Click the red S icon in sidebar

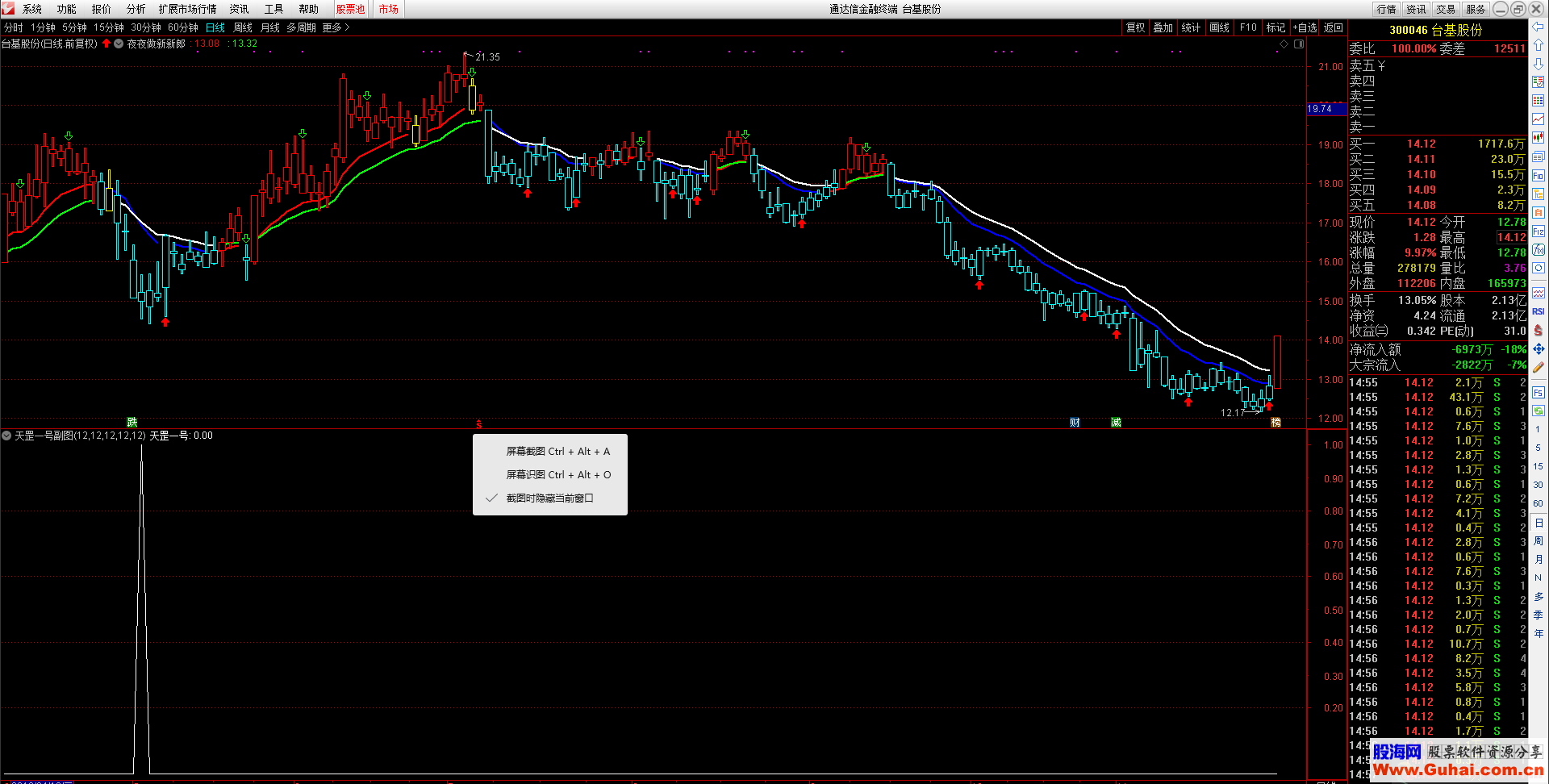1539,330
